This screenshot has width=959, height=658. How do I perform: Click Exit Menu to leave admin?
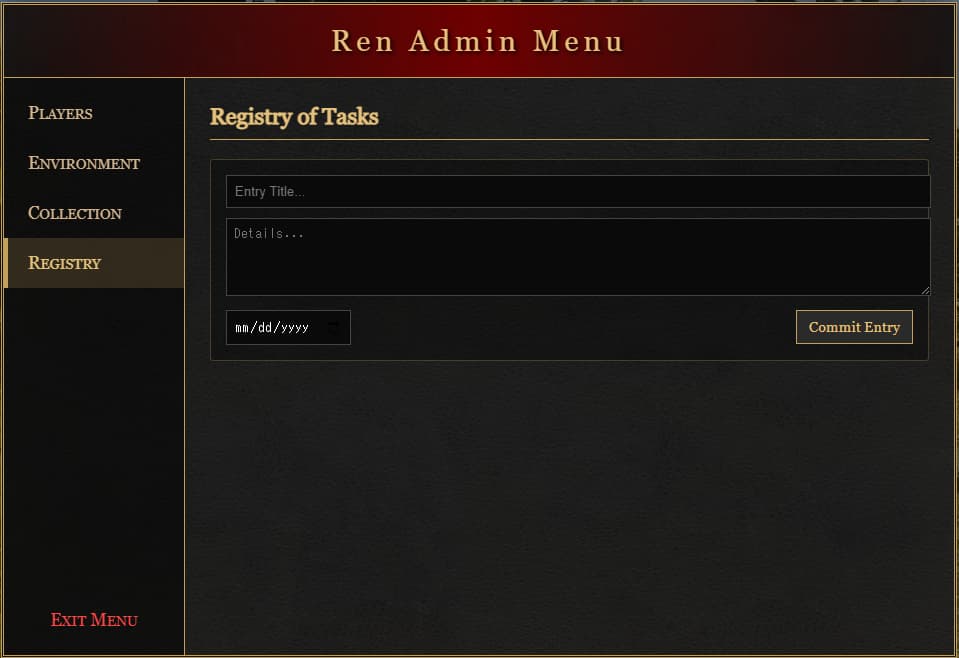(x=94, y=620)
